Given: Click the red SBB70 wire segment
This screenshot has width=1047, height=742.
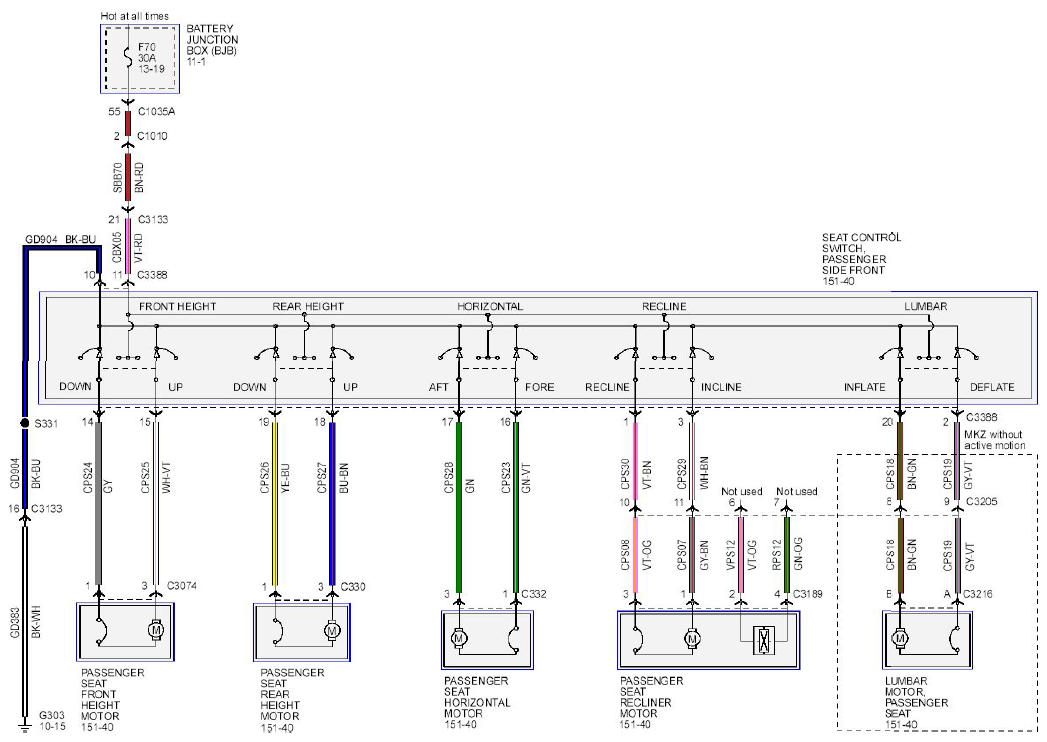Looking at the screenshot, I should (128, 178).
